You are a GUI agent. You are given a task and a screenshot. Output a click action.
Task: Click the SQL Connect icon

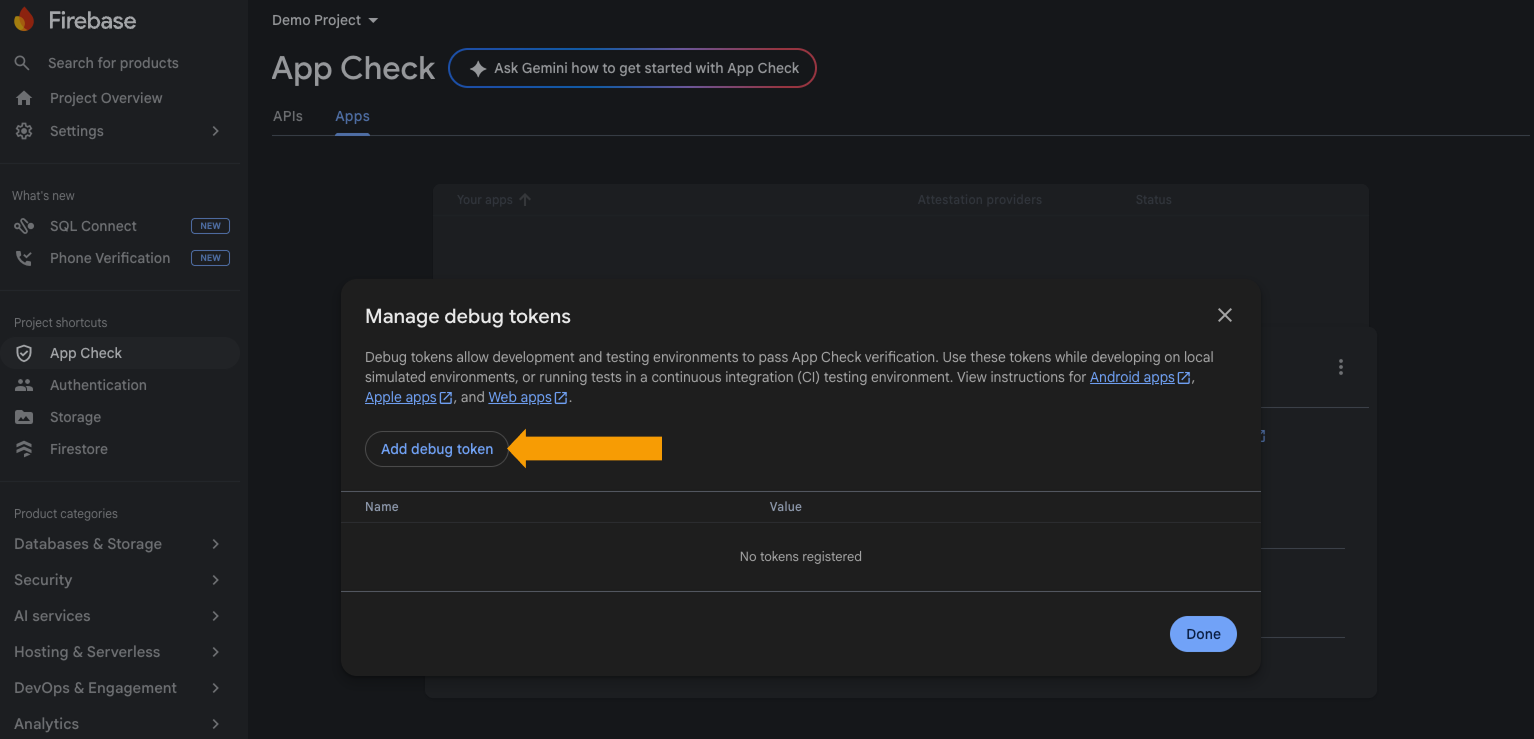click(x=24, y=226)
